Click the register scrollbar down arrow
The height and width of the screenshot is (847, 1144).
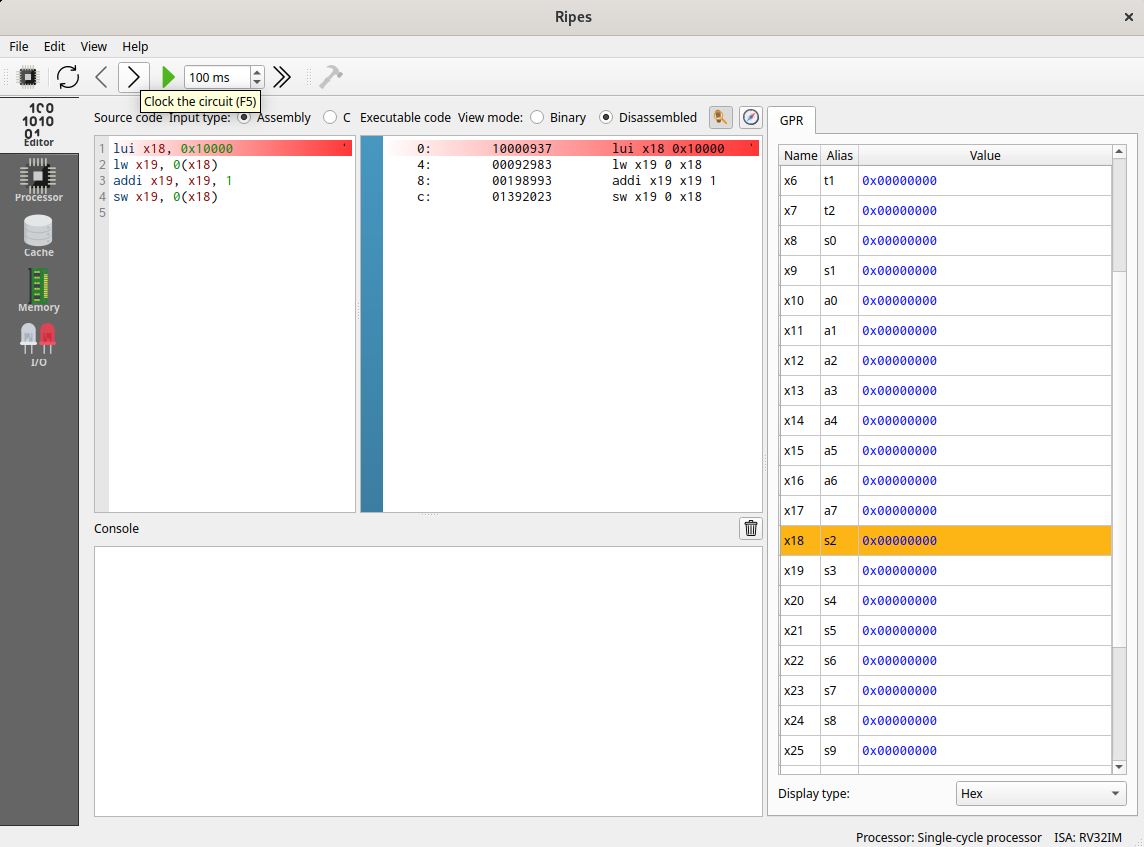tap(1119, 767)
